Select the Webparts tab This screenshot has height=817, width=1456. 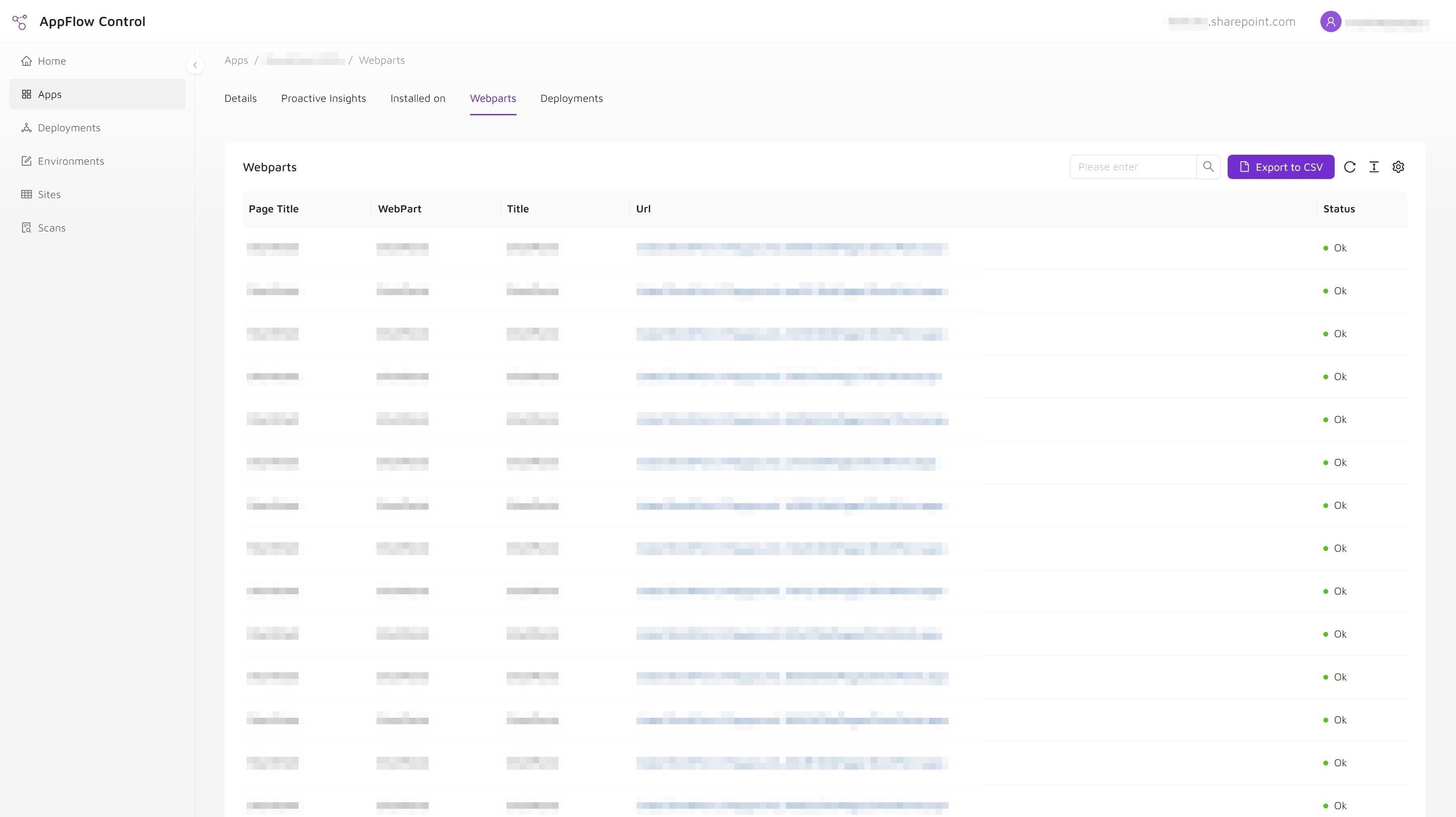493,98
